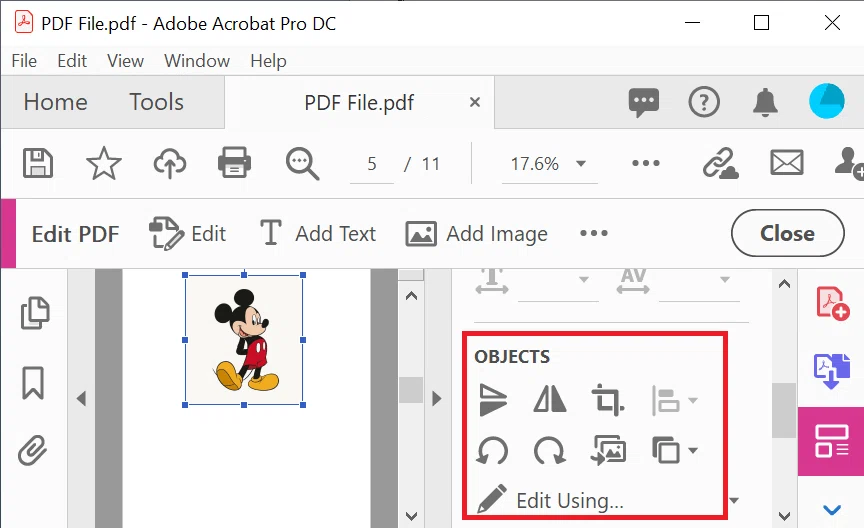Select the PDF File.pdf document tab
The width and height of the screenshot is (864, 528).
359,103
